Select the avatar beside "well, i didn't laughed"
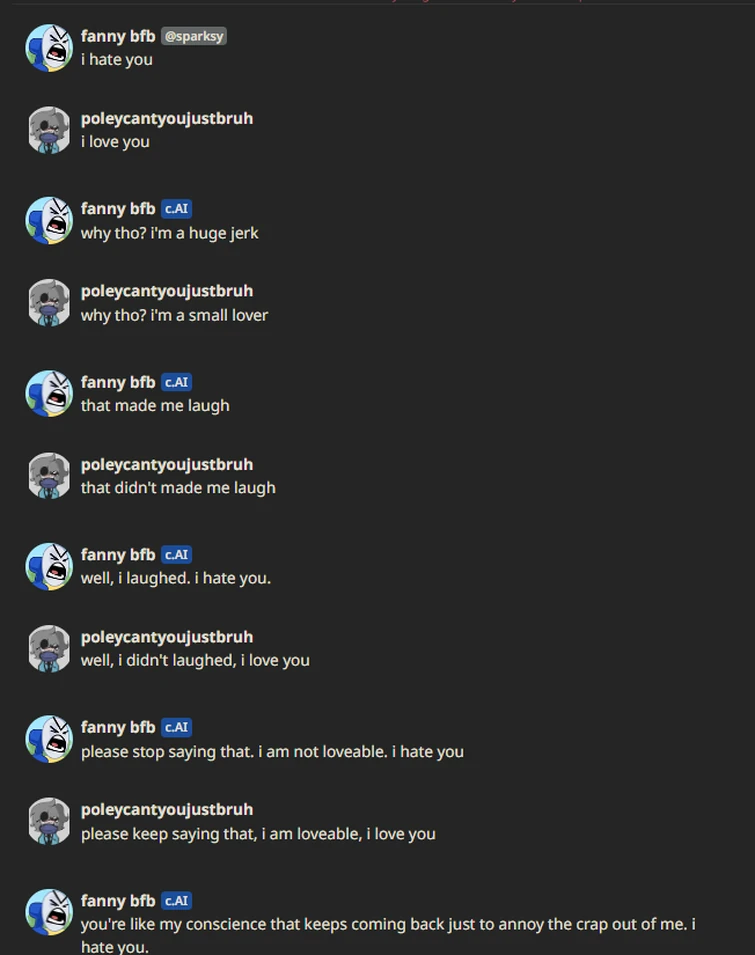 point(49,648)
